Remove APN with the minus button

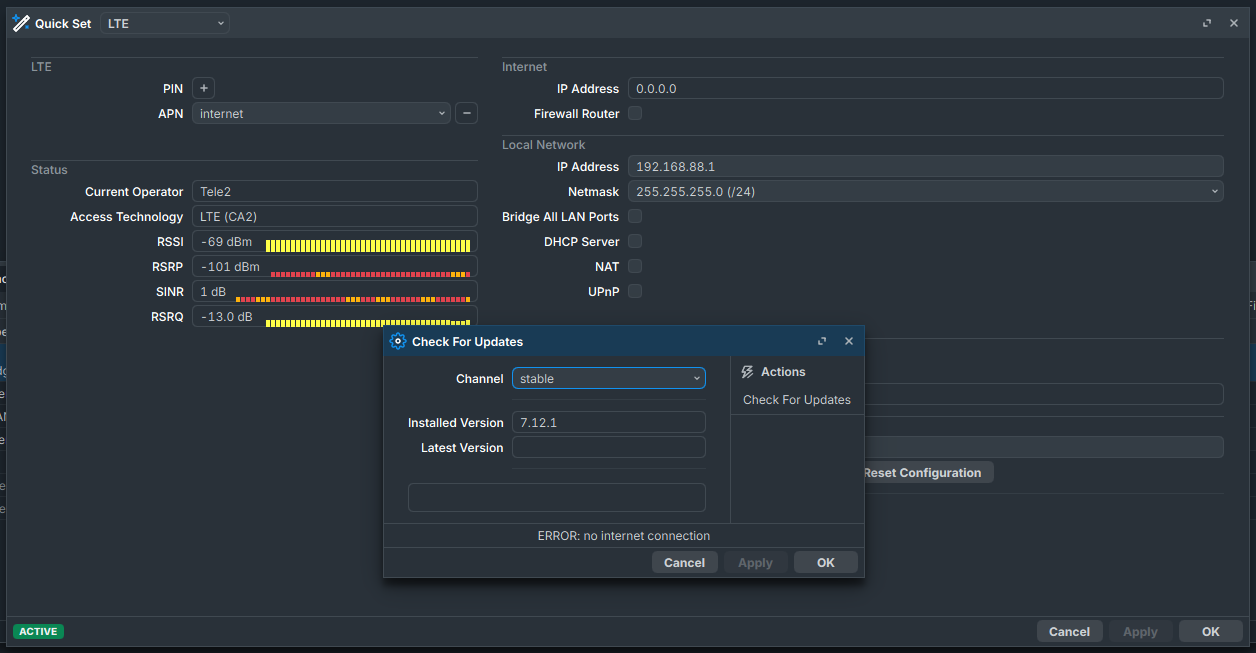tap(466, 114)
